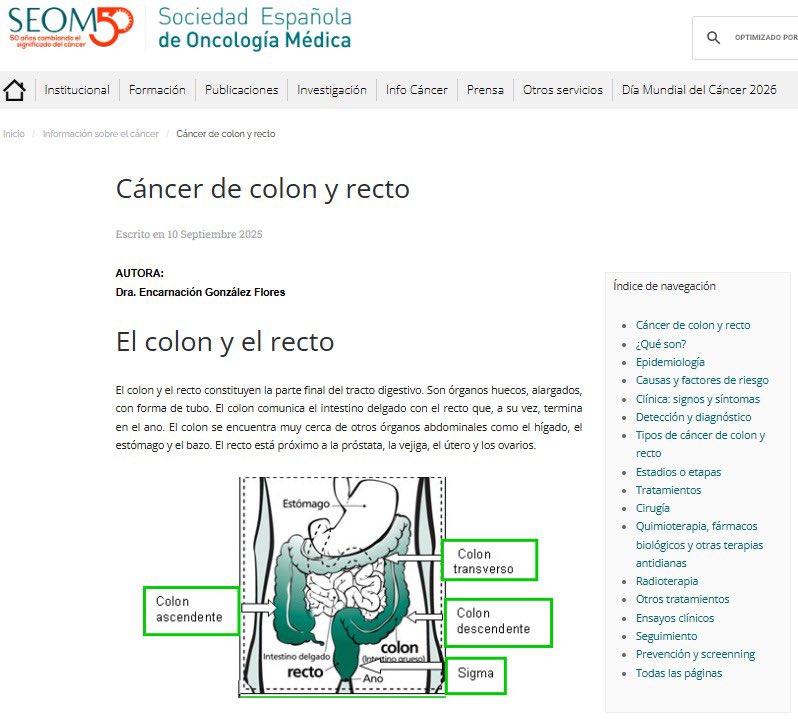
Task: Click the search magnifier icon
Action: pyautogui.click(x=714, y=38)
